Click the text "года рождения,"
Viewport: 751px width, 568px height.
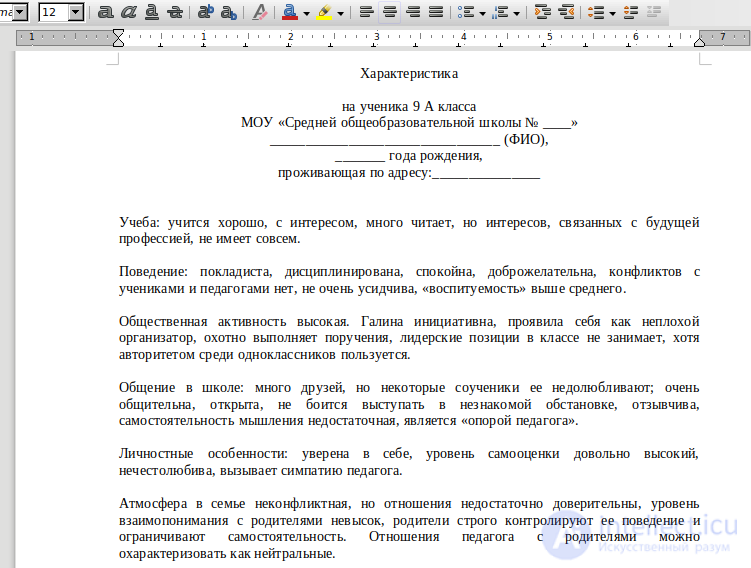click(435, 156)
